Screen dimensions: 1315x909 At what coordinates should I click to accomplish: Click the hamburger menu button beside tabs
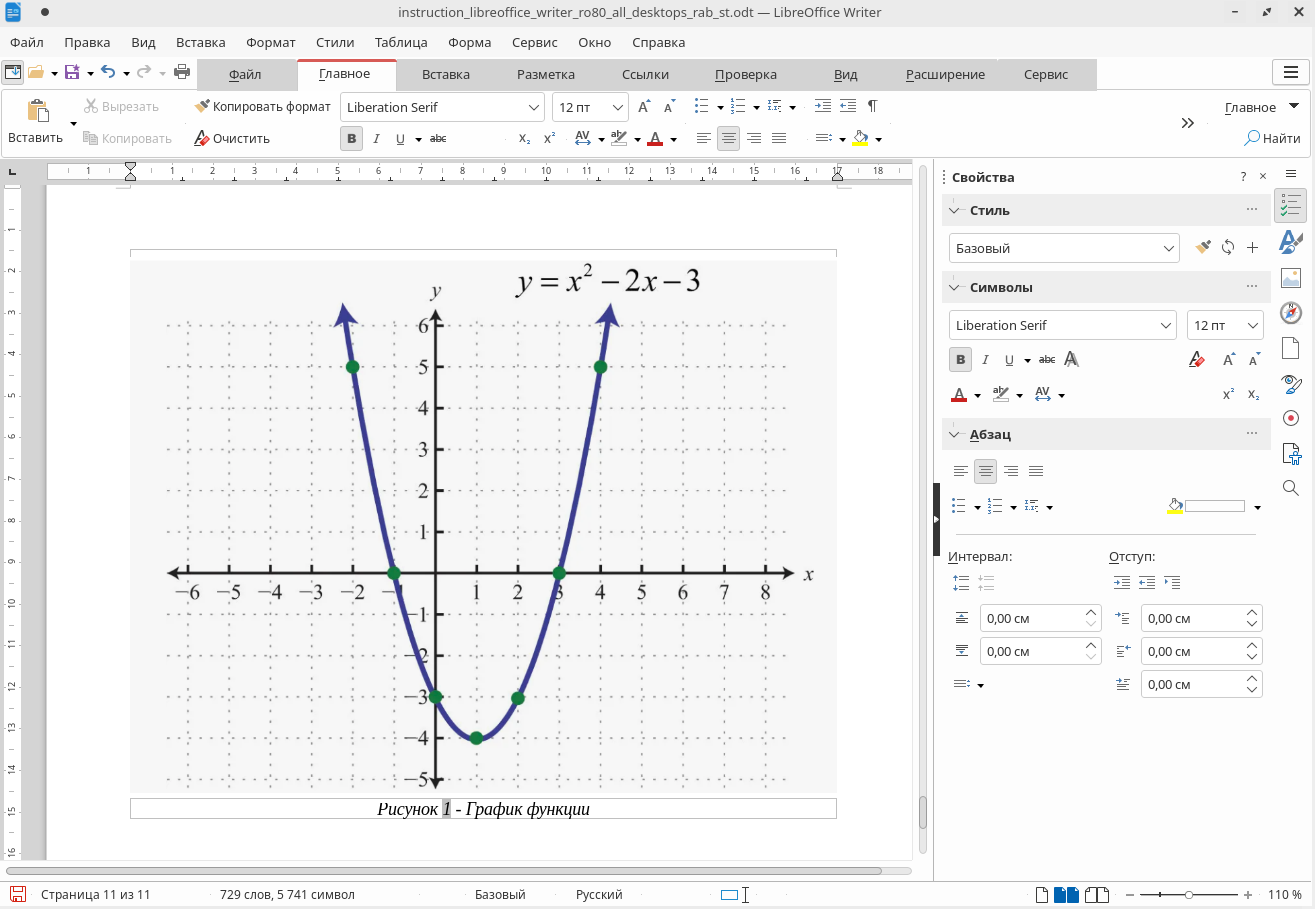[x=1289, y=73]
